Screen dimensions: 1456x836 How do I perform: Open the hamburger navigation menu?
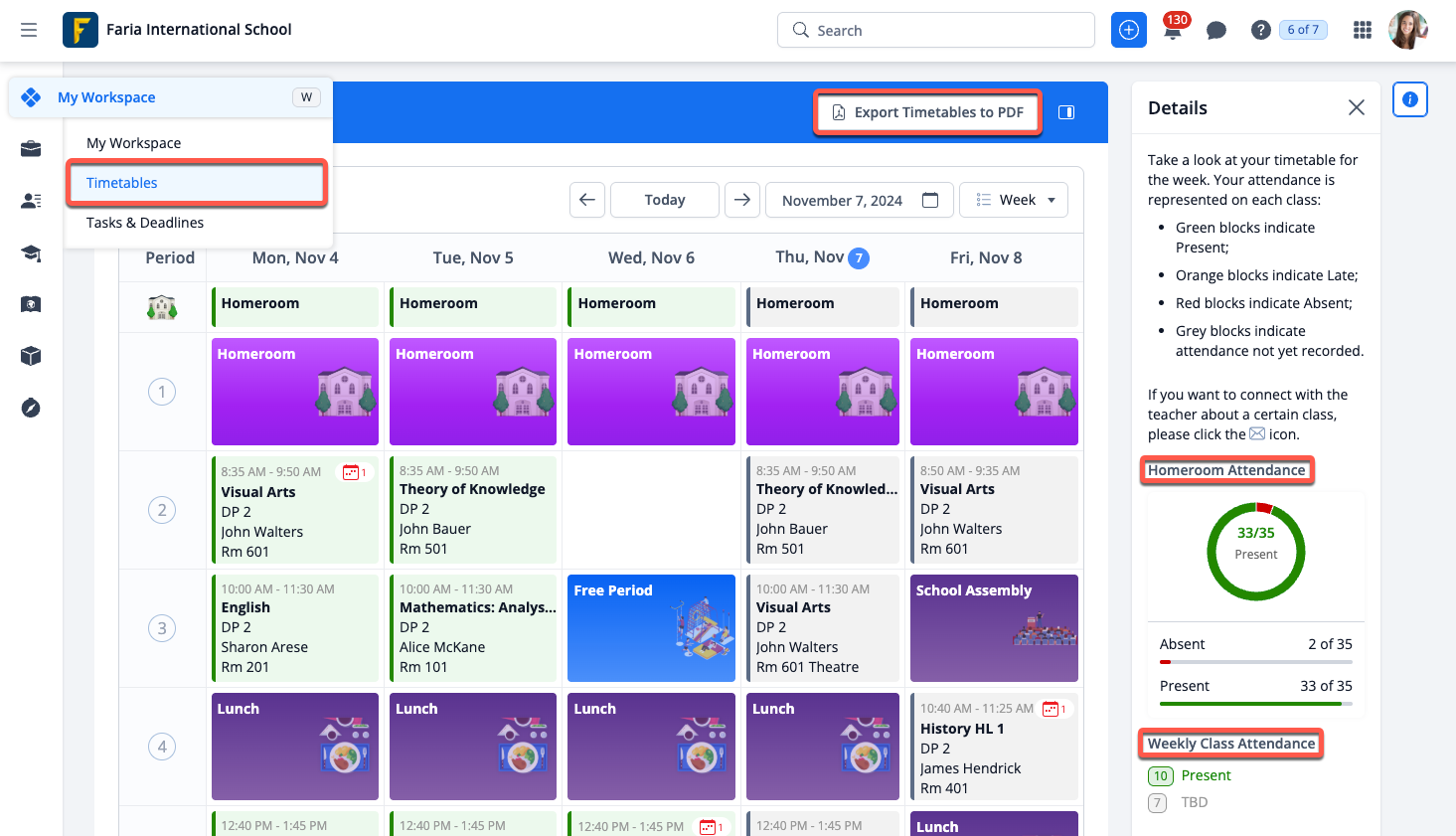point(29,30)
